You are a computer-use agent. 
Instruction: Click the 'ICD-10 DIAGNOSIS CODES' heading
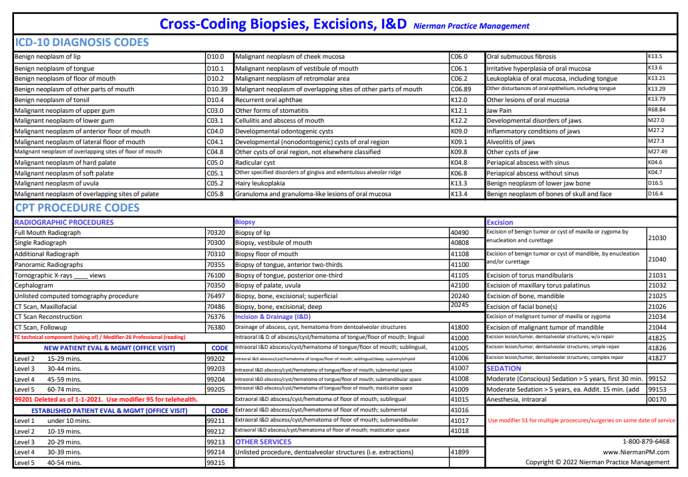(x=82, y=43)
